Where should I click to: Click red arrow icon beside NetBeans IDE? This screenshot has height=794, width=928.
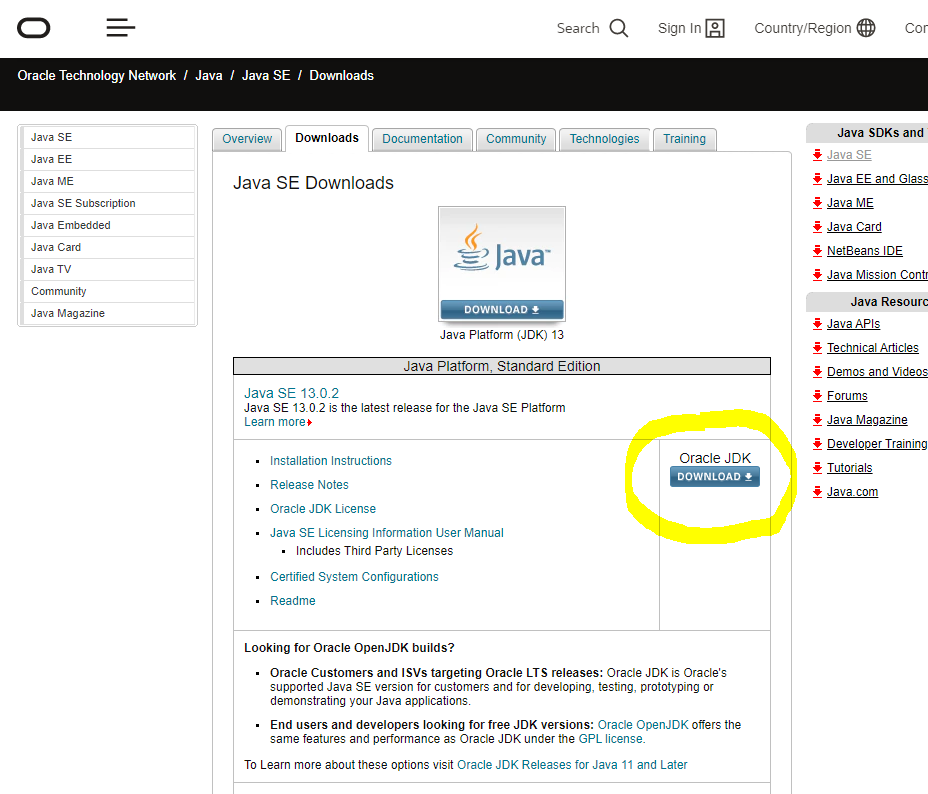tap(817, 251)
